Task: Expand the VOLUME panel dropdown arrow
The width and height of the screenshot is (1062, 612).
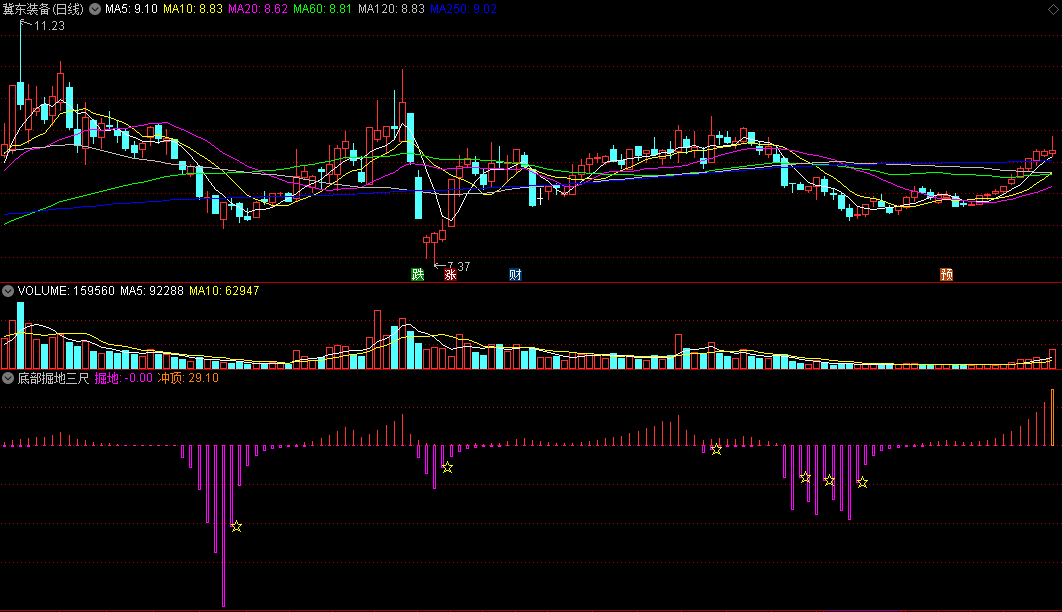Action: click(8, 291)
